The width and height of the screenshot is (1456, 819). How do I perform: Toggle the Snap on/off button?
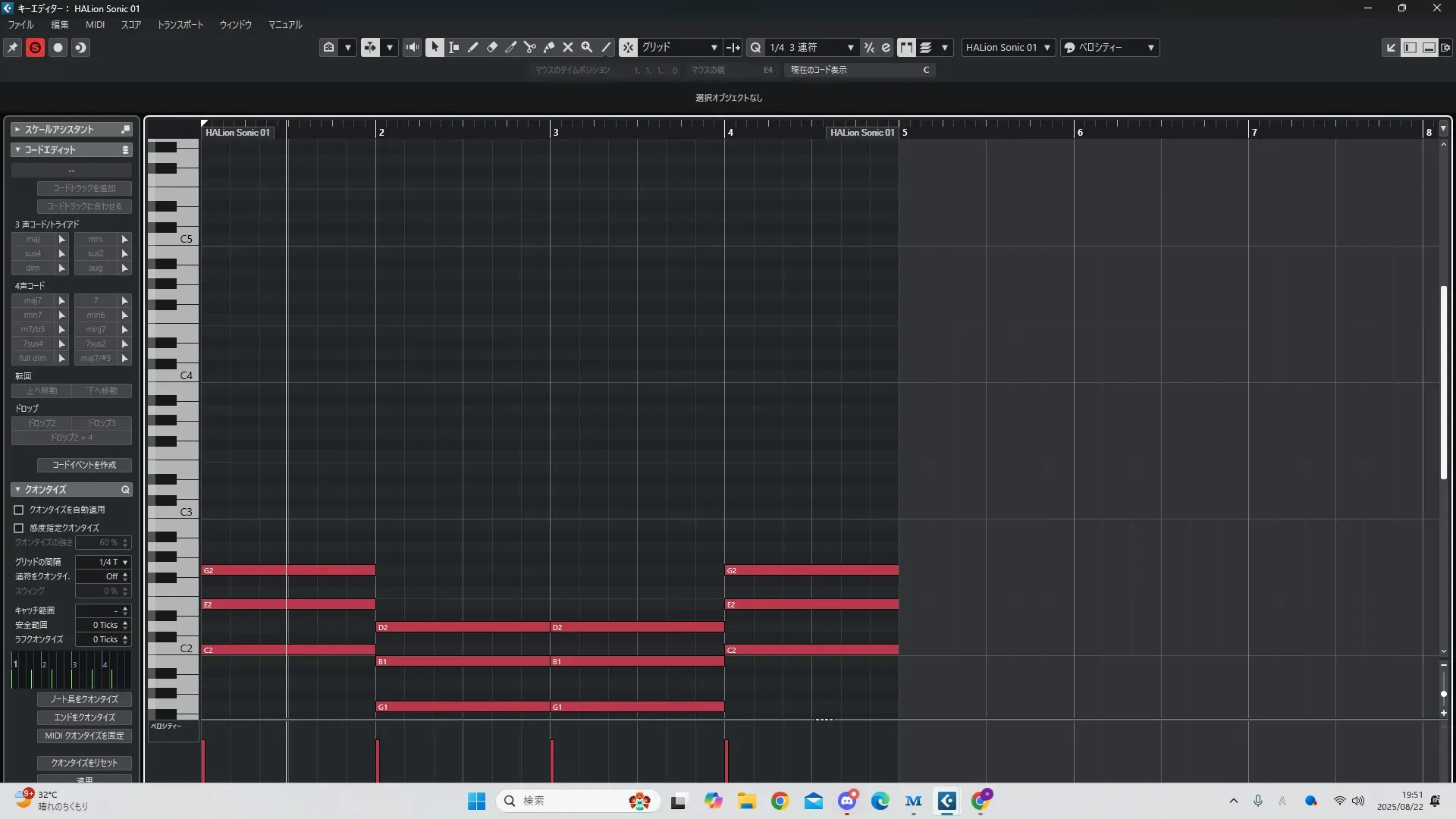click(629, 47)
